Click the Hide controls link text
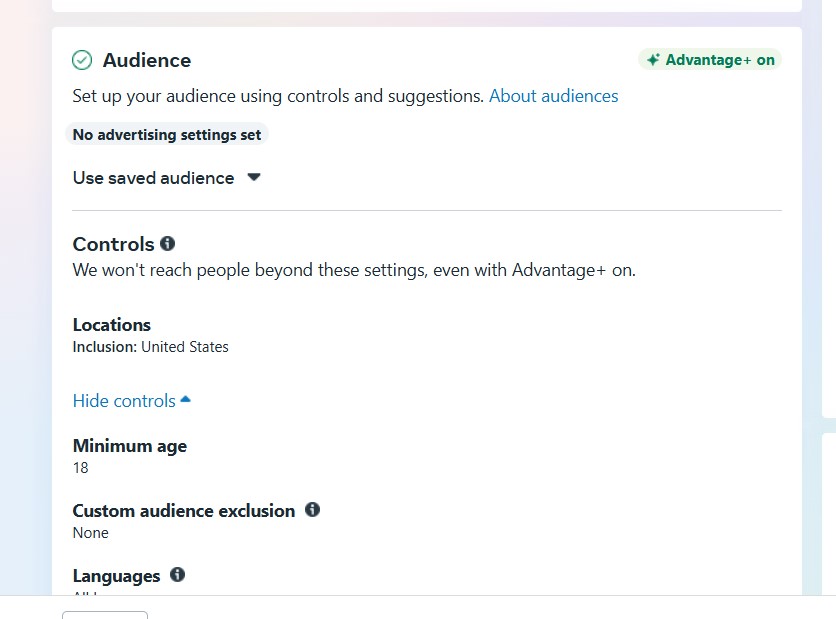This screenshot has width=836, height=619. 124,401
